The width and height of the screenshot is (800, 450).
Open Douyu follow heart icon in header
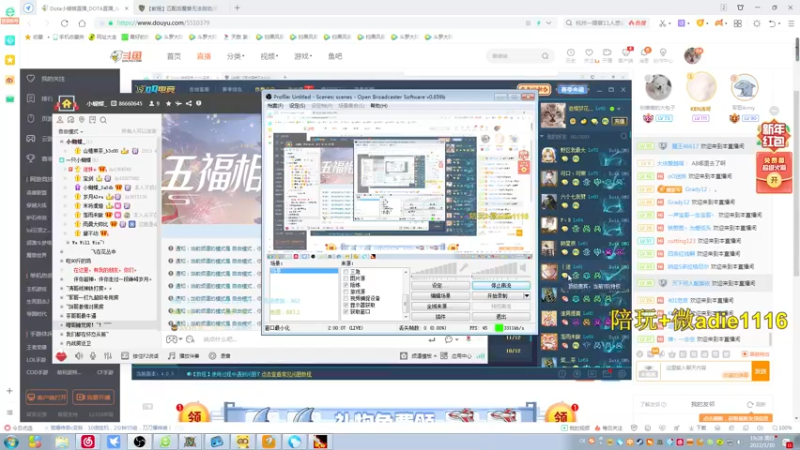click(589, 53)
